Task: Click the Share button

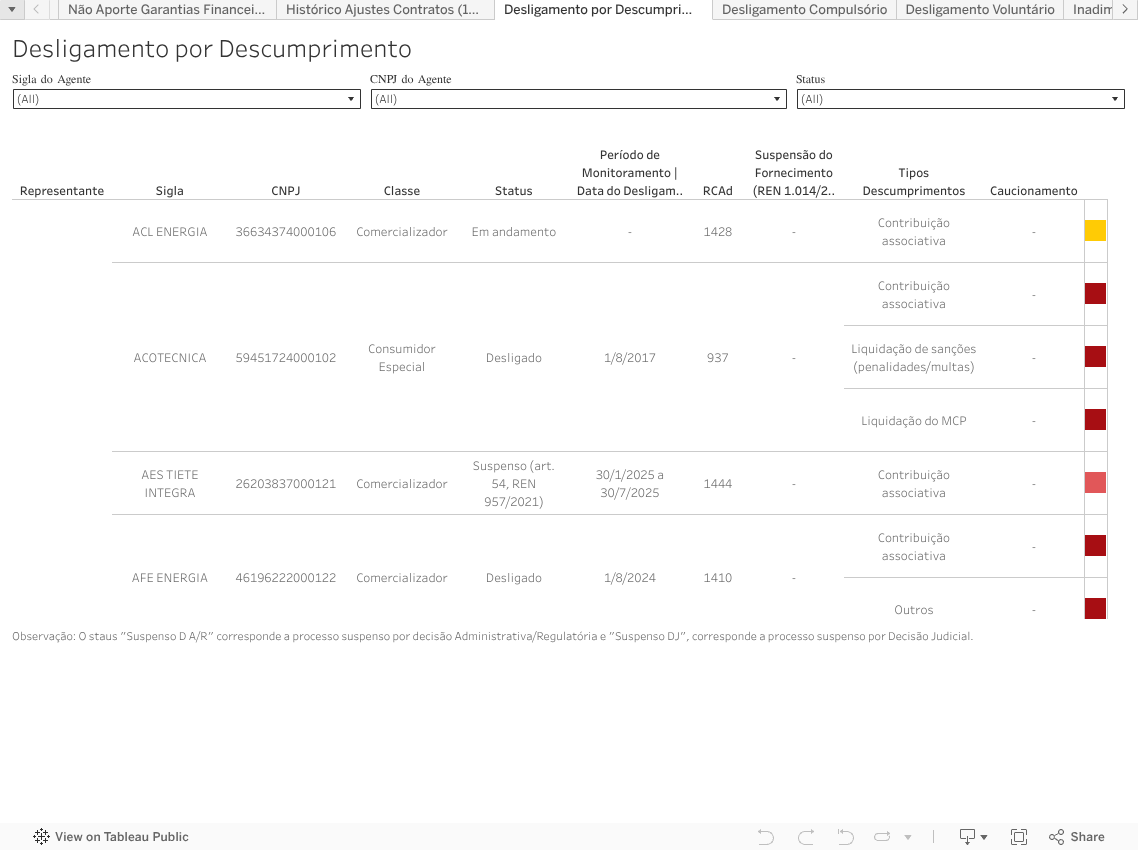Action: pos(1077,837)
